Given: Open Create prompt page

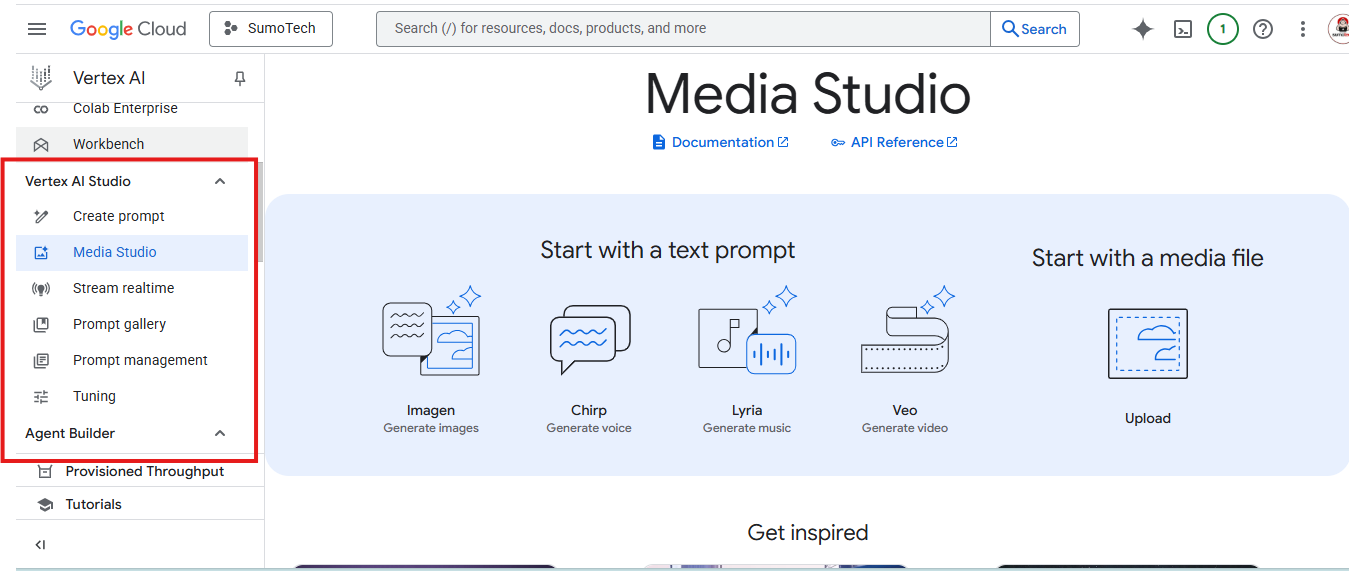Looking at the screenshot, I should tap(132, 216).
